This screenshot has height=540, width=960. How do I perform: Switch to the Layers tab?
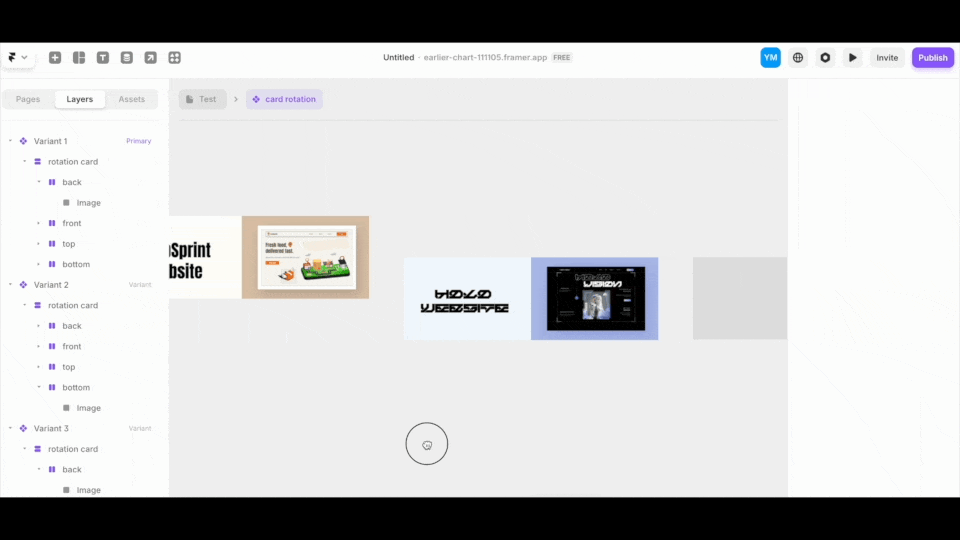pos(80,99)
